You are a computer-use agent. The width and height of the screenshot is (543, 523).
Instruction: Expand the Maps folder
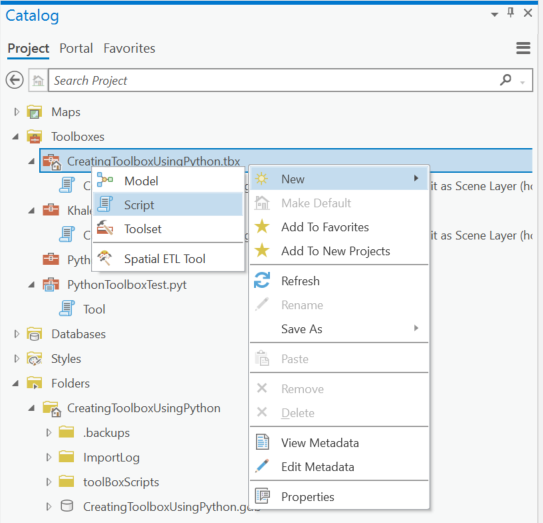tap(16, 112)
